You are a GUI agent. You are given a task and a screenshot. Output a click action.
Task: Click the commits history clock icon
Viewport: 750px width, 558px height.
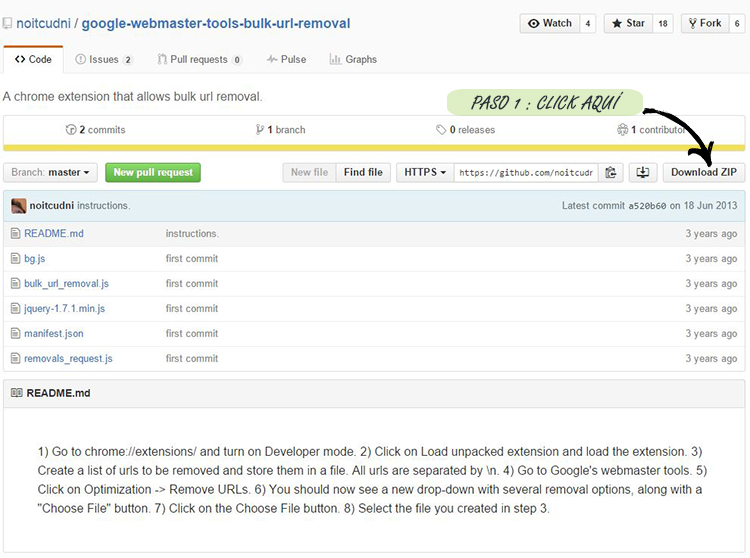(71, 130)
